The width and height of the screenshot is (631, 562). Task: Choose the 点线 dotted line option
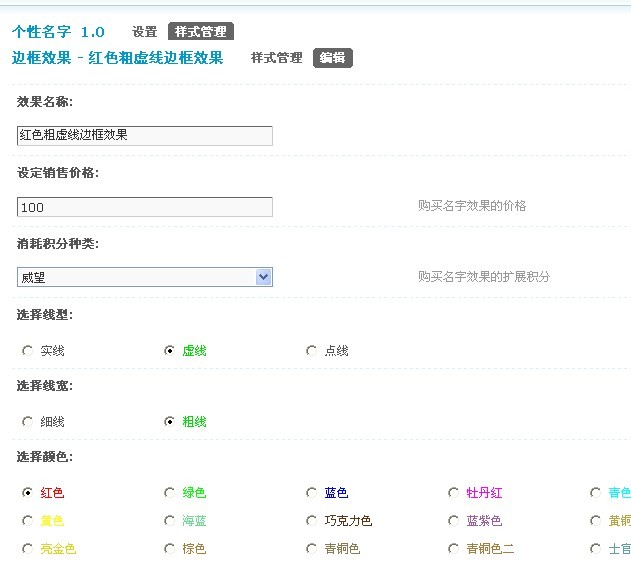click(x=312, y=351)
